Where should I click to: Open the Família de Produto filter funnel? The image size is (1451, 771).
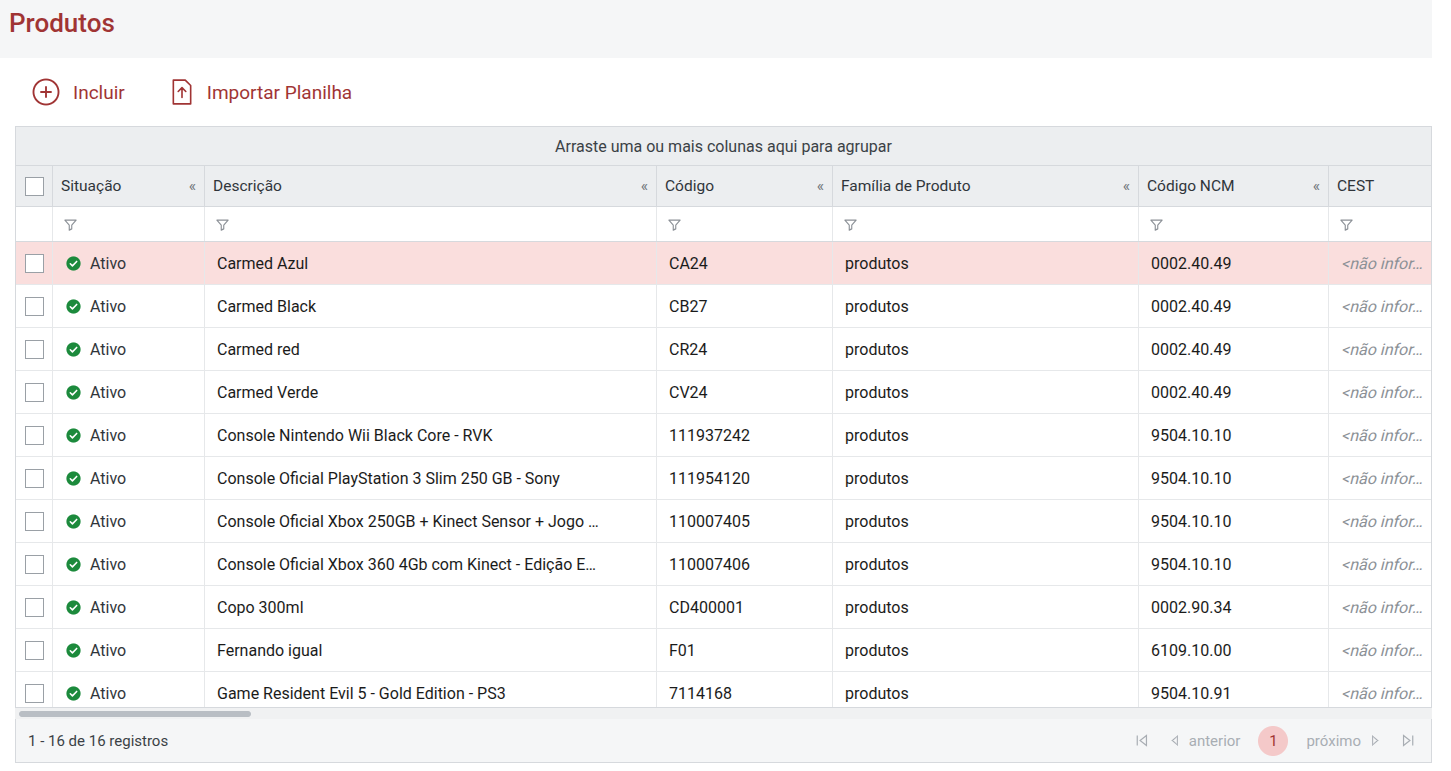pos(850,225)
